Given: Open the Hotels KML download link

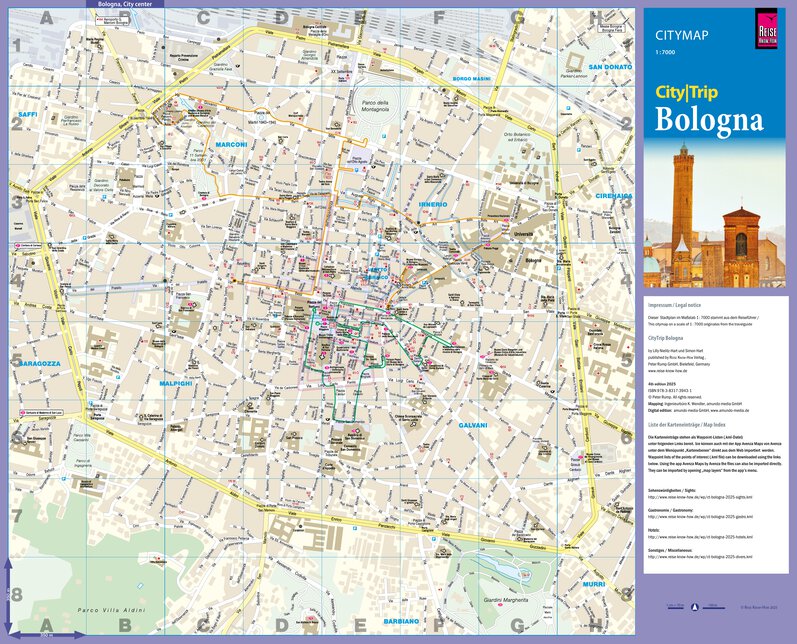Looking at the screenshot, I should click(700, 539).
